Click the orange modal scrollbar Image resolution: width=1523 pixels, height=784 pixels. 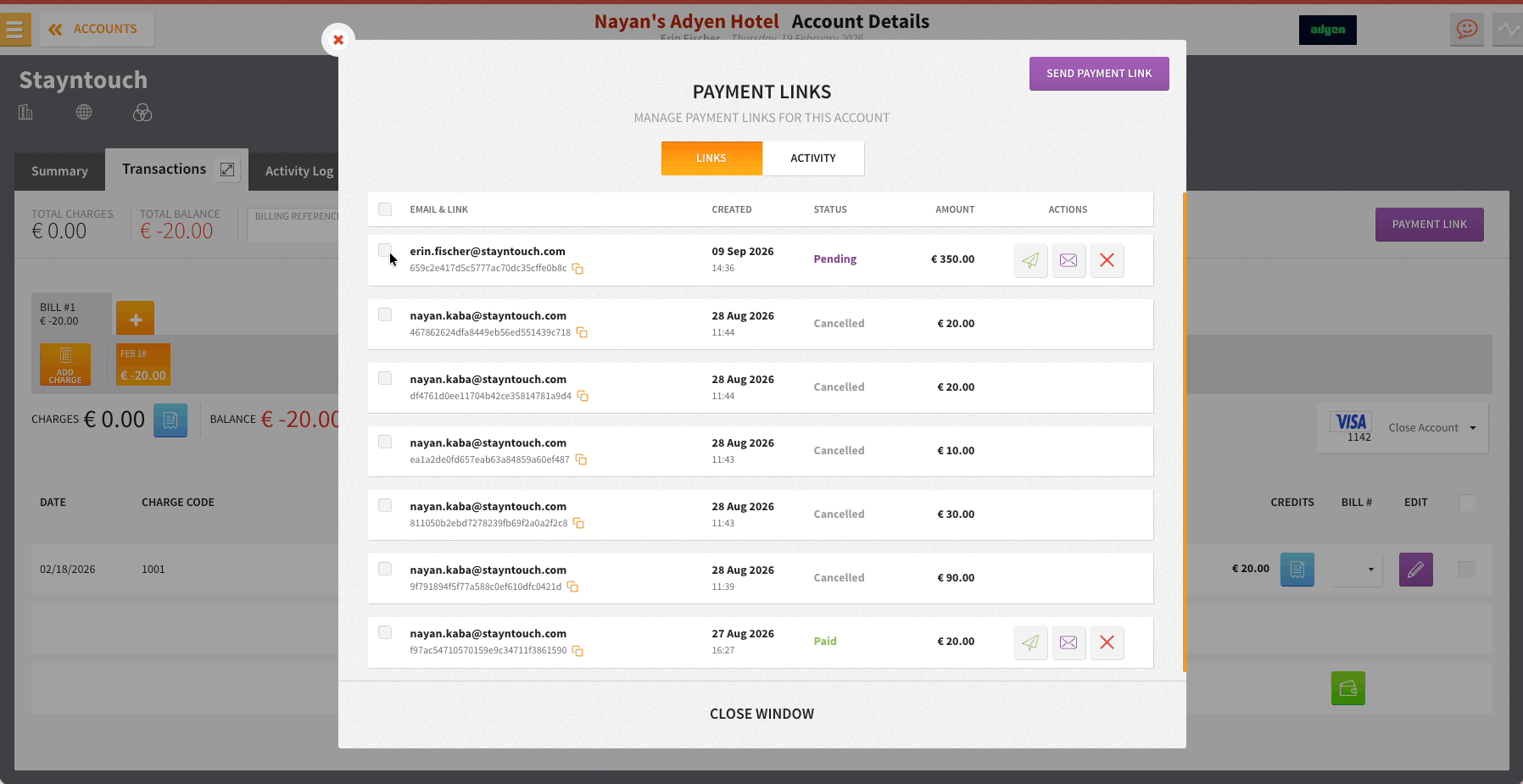tap(1184, 432)
